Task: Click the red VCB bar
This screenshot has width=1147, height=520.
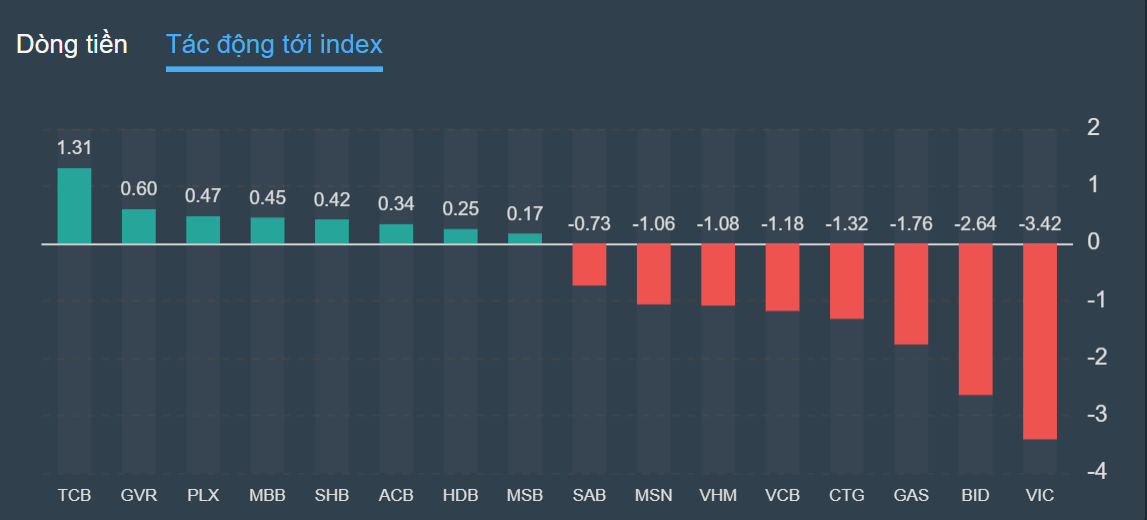Action: click(x=782, y=277)
